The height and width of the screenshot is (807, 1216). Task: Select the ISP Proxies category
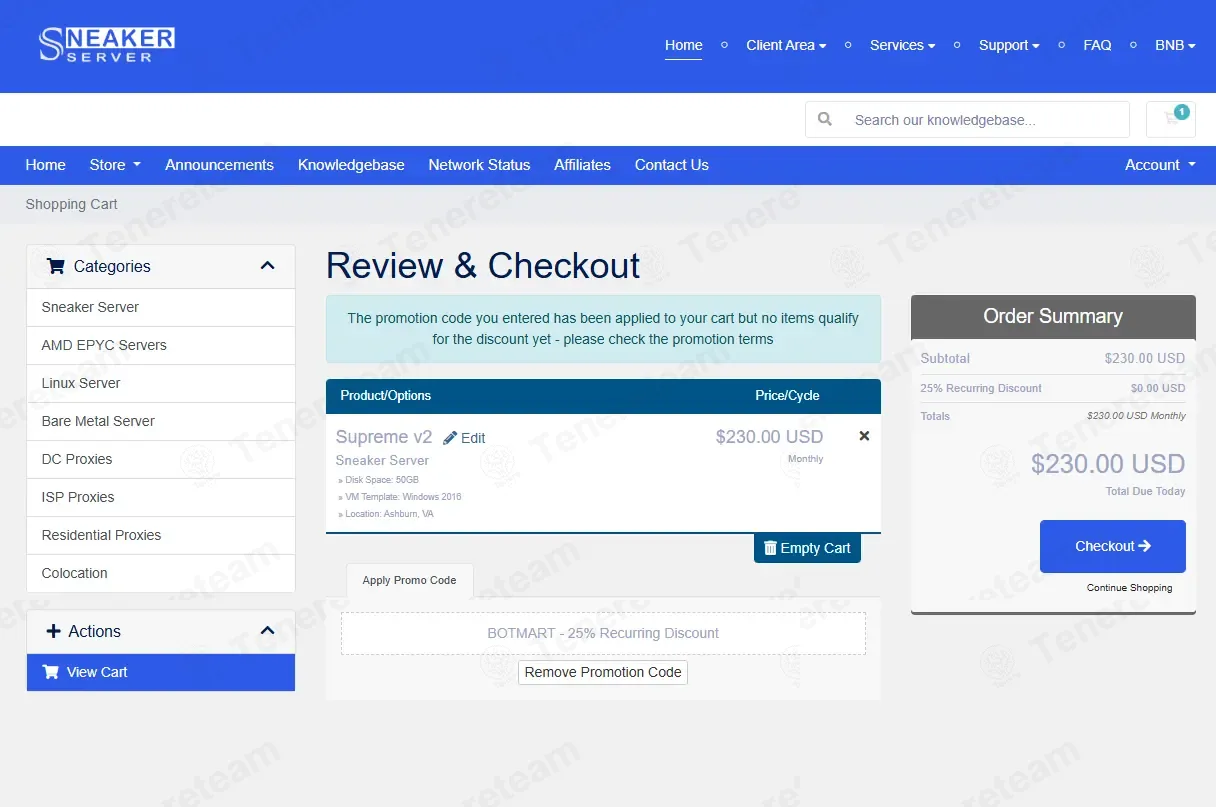161,497
